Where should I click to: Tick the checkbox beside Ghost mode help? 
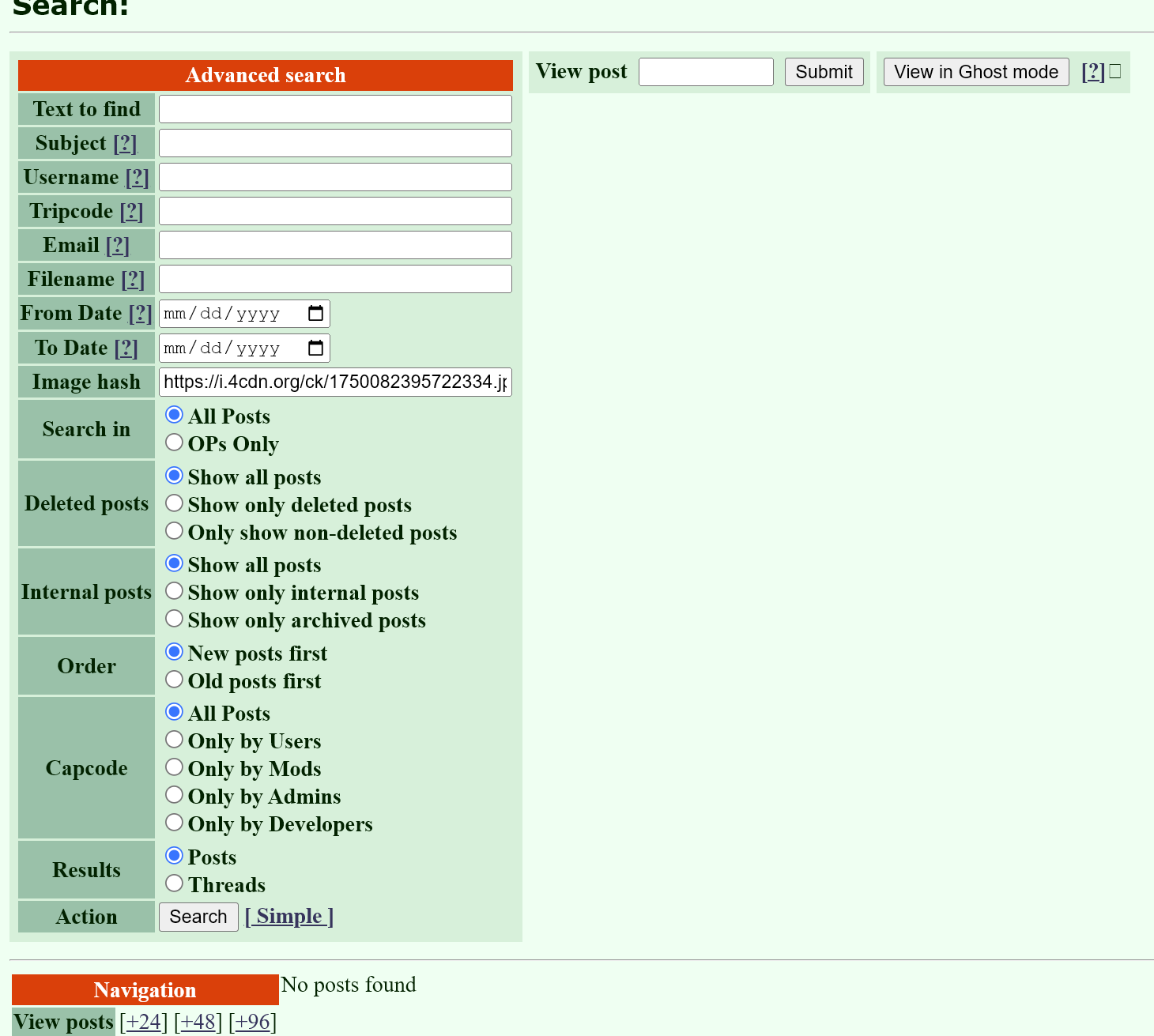(1115, 71)
